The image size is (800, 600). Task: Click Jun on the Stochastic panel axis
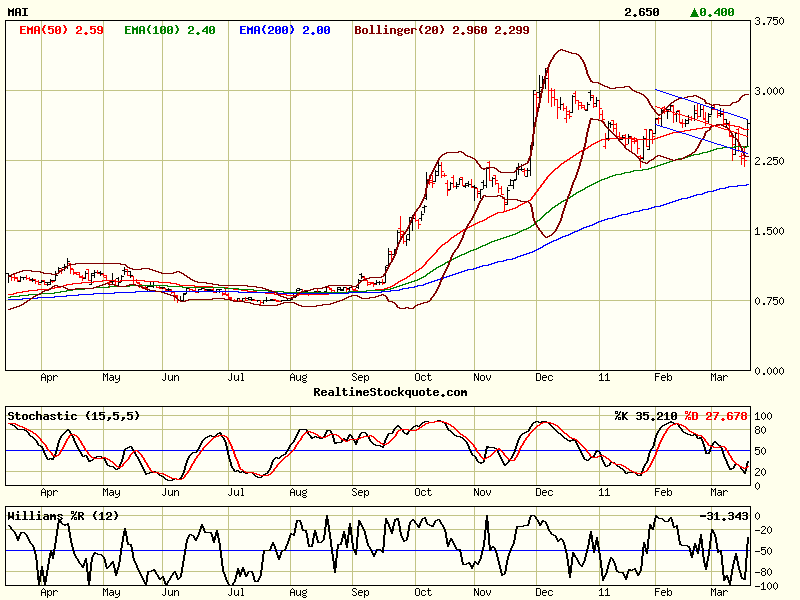(170, 492)
